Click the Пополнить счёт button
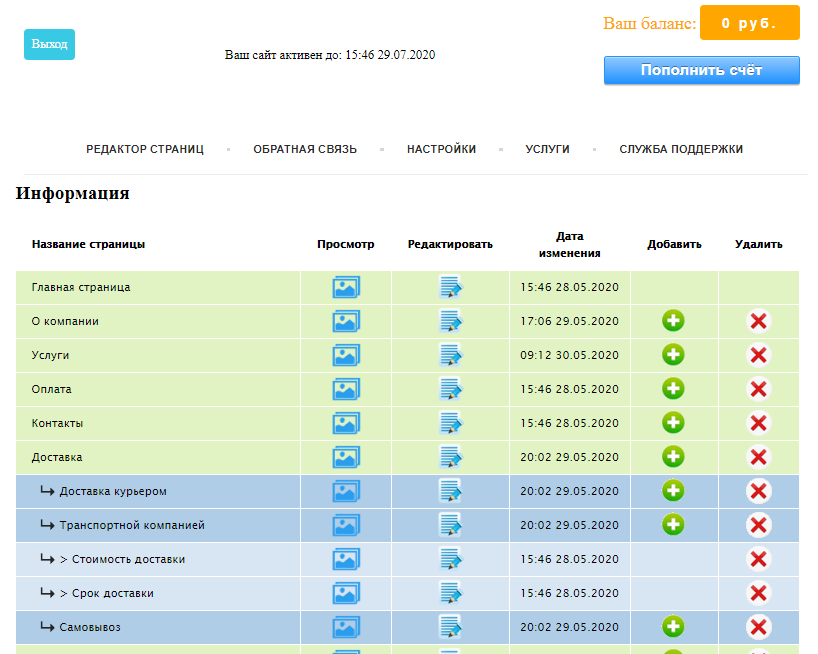818x654 pixels. pos(701,70)
